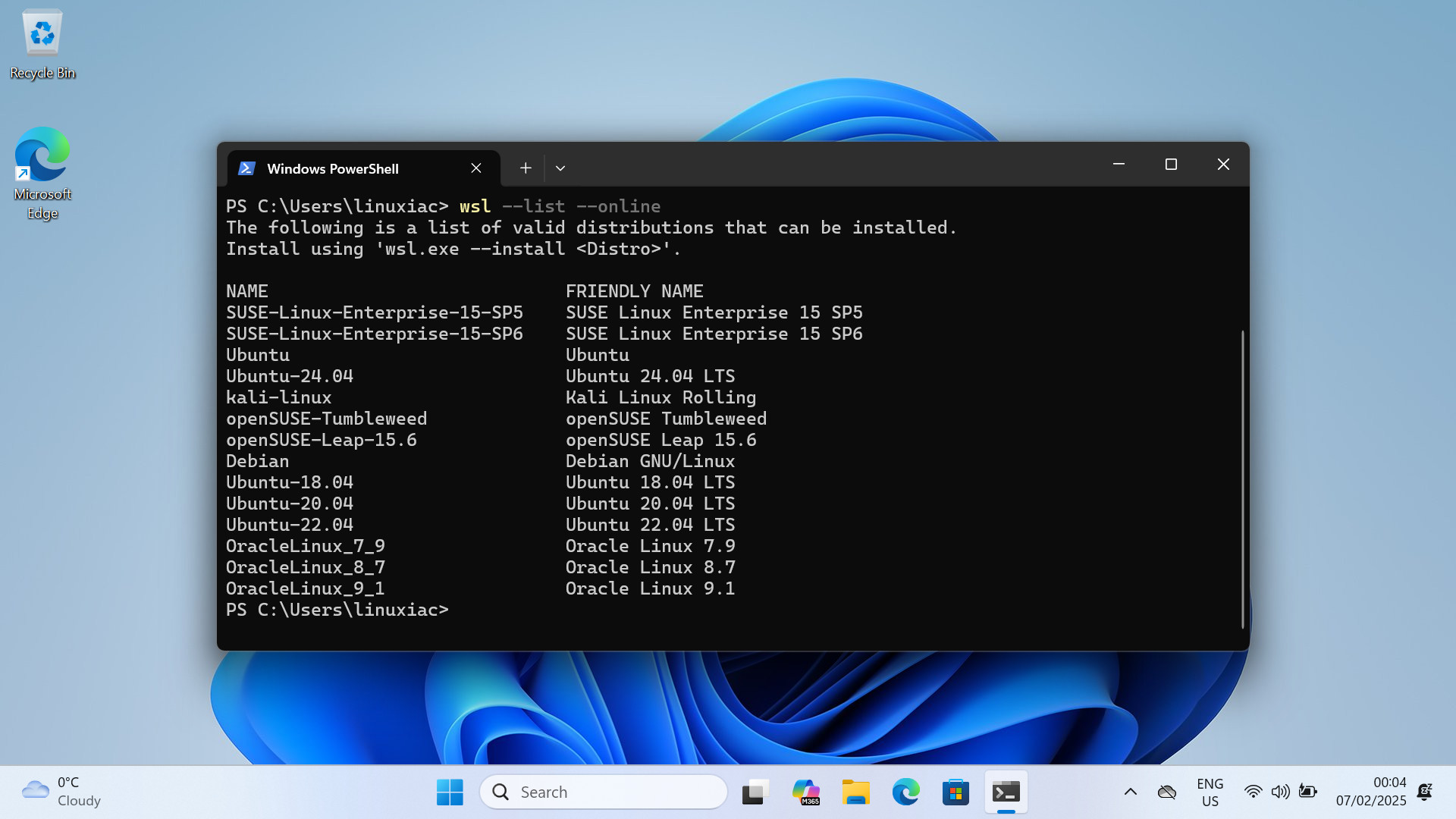Click the 'wsl' command text
This screenshot has height=819, width=1456.
475,206
